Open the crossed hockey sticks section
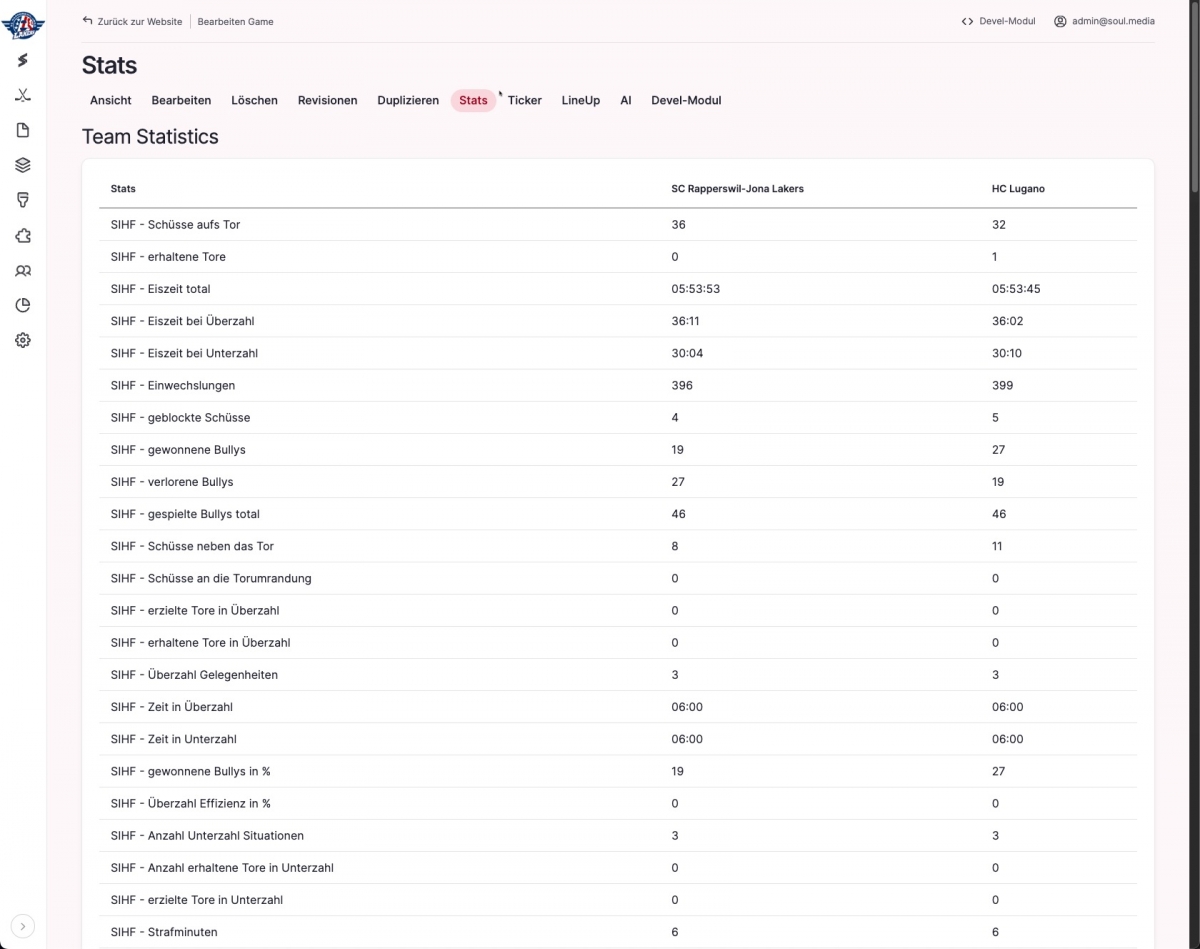The image size is (1200, 949). 23,95
